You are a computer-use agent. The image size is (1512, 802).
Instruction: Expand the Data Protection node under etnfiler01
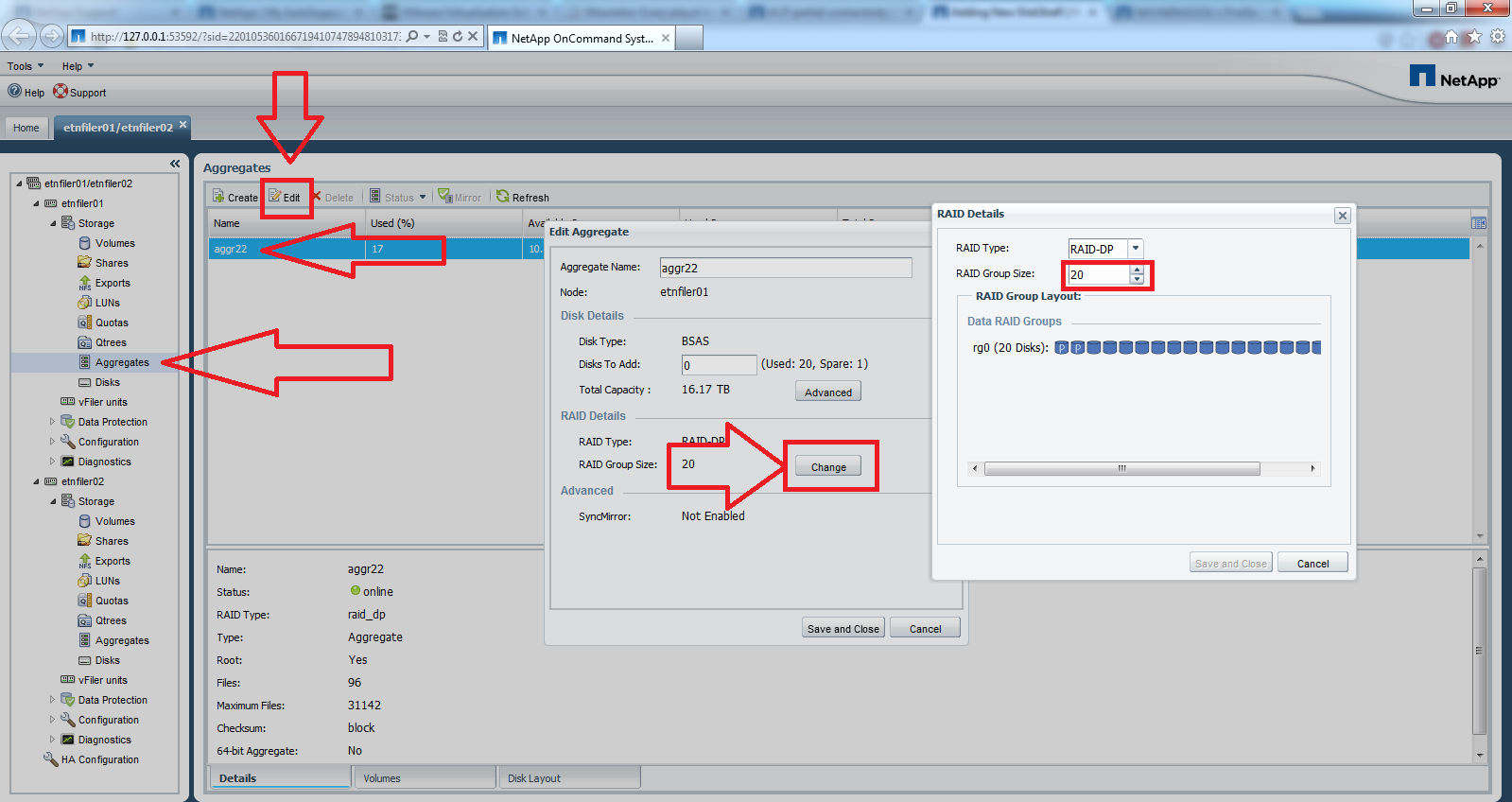pyautogui.click(x=52, y=422)
